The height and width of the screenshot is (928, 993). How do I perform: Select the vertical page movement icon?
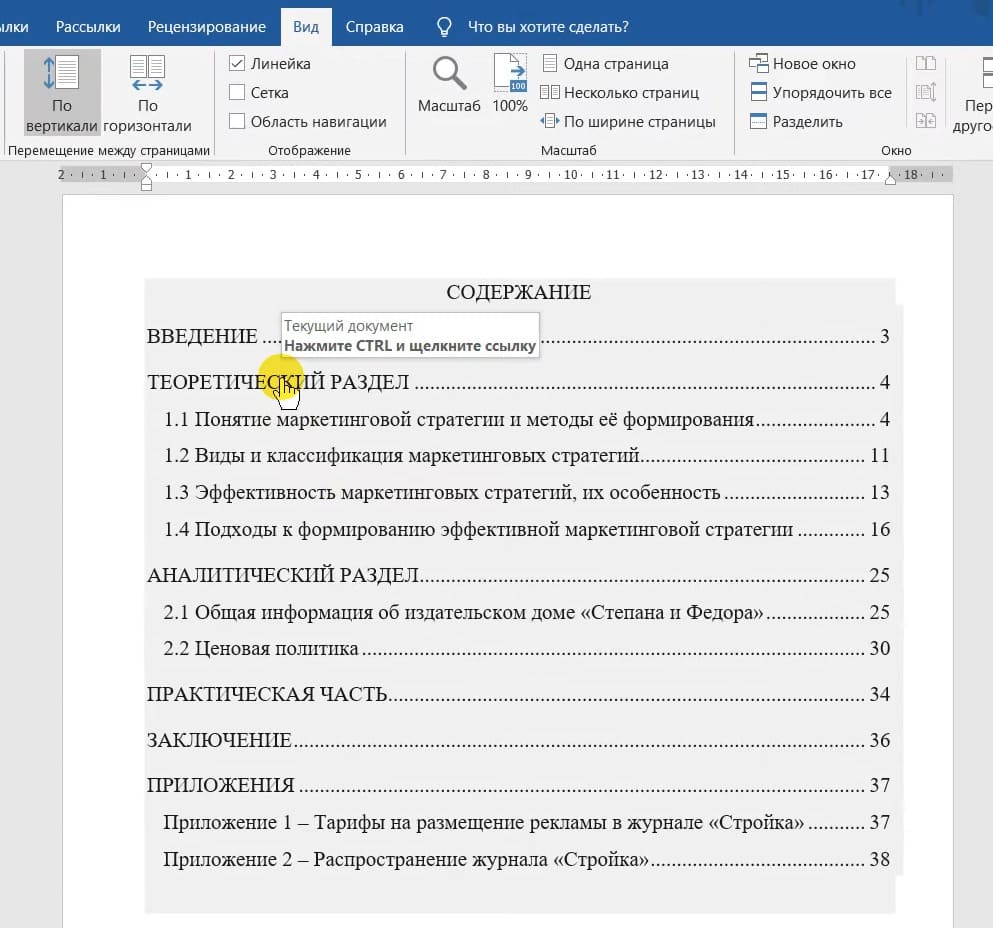tap(61, 92)
